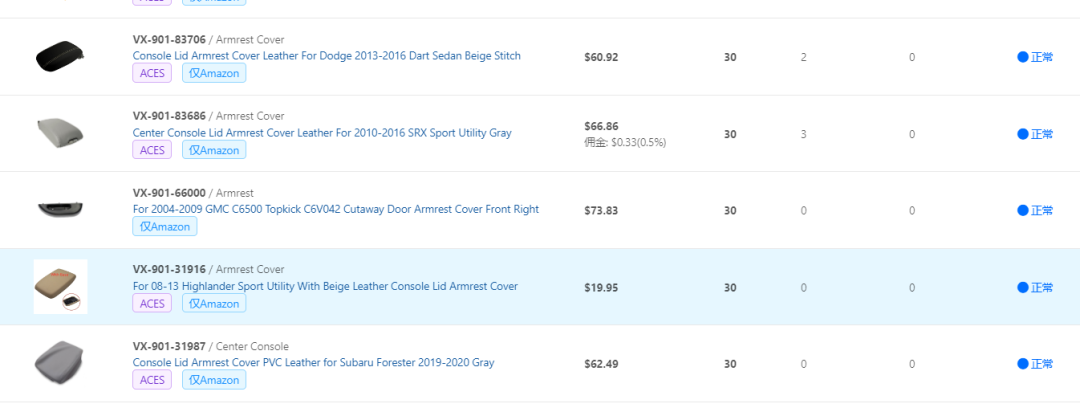Click the blue 正常 status icon for VX-901-66000
Screen dimensions: 1080x412
click(1023, 210)
